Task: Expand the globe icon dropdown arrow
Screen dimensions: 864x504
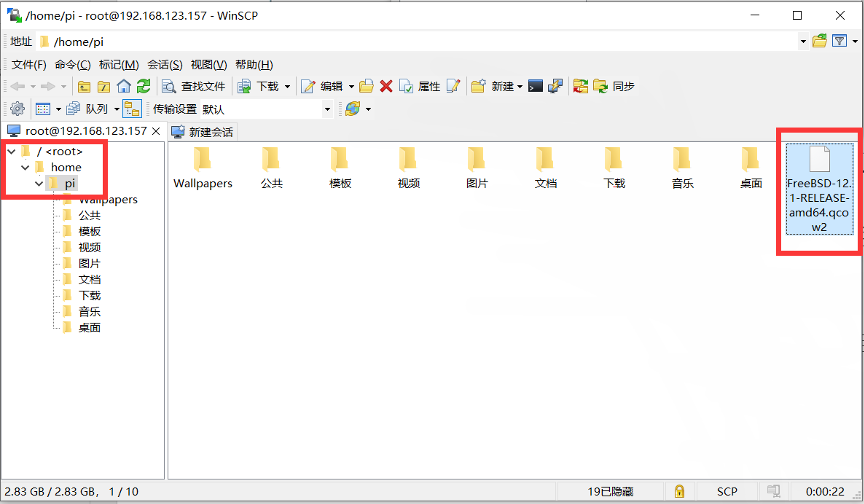Action: [368, 109]
